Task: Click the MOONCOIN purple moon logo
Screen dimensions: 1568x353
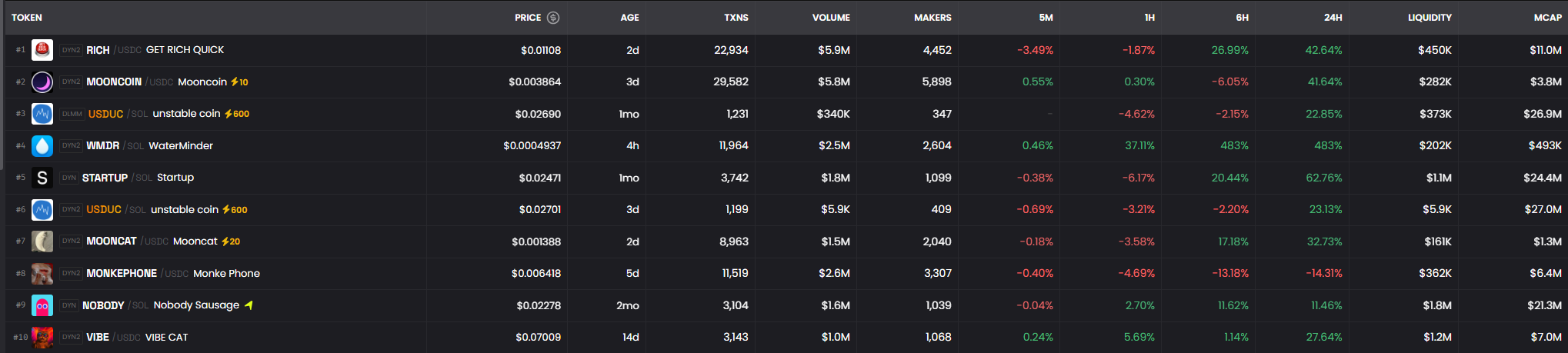Action: pyautogui.click(x=42, y=82)
